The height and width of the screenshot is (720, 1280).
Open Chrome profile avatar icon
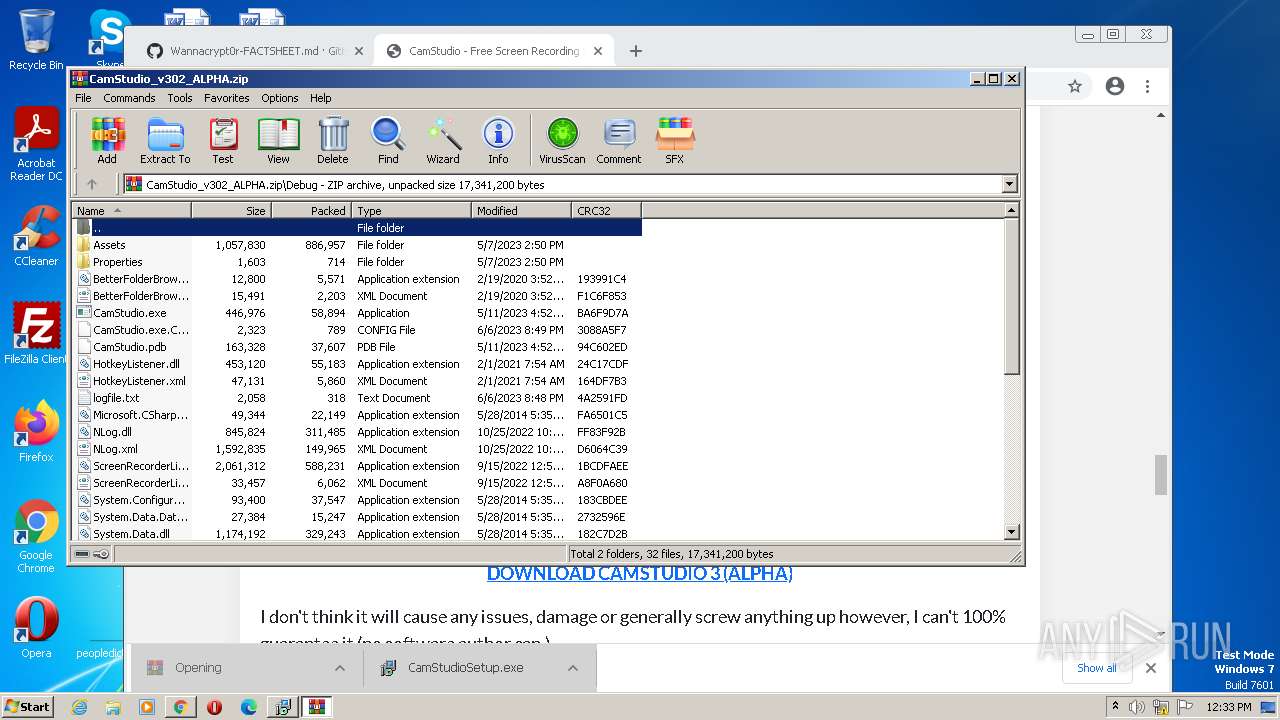click(x=1115, y=86)
